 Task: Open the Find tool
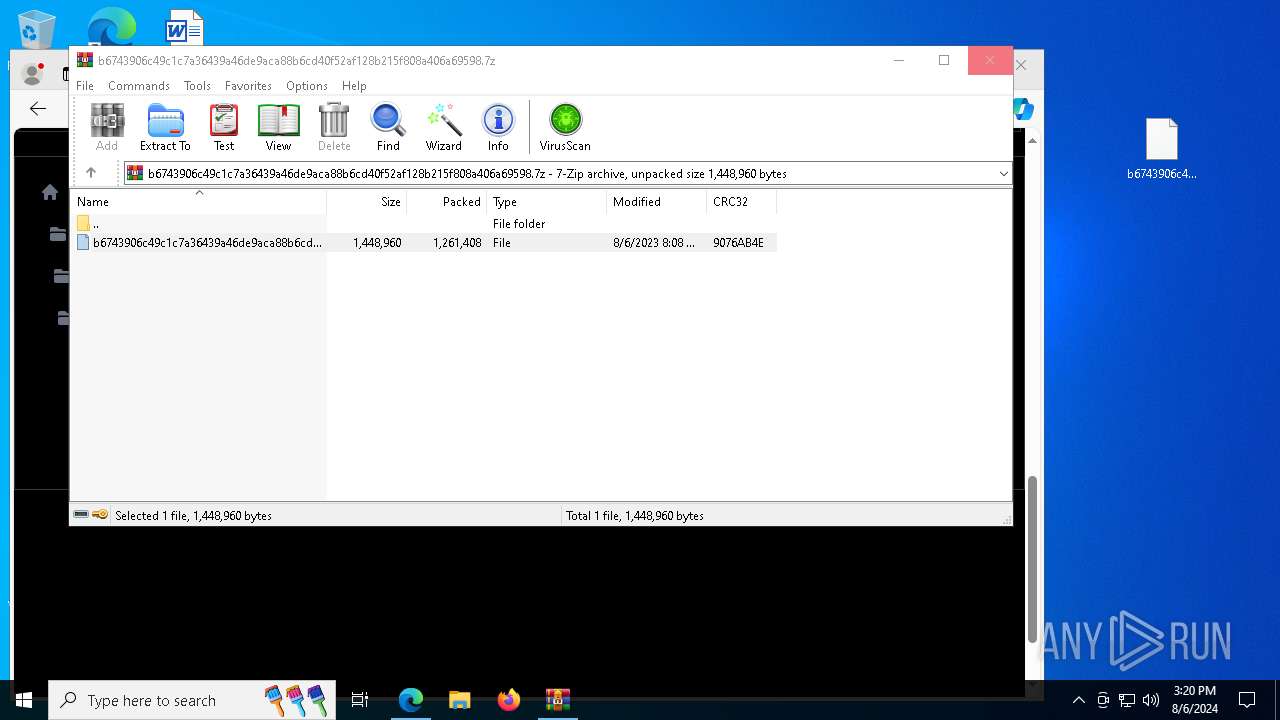tap(388, 127)
